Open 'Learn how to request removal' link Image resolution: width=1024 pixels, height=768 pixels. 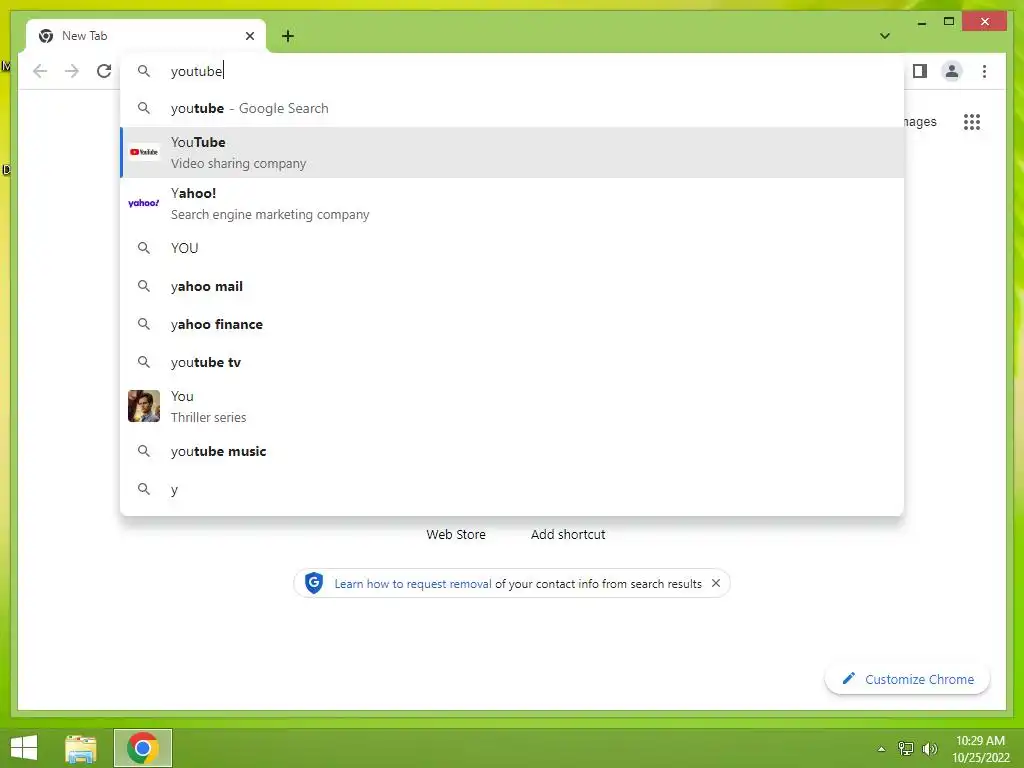tap(413, 584)
